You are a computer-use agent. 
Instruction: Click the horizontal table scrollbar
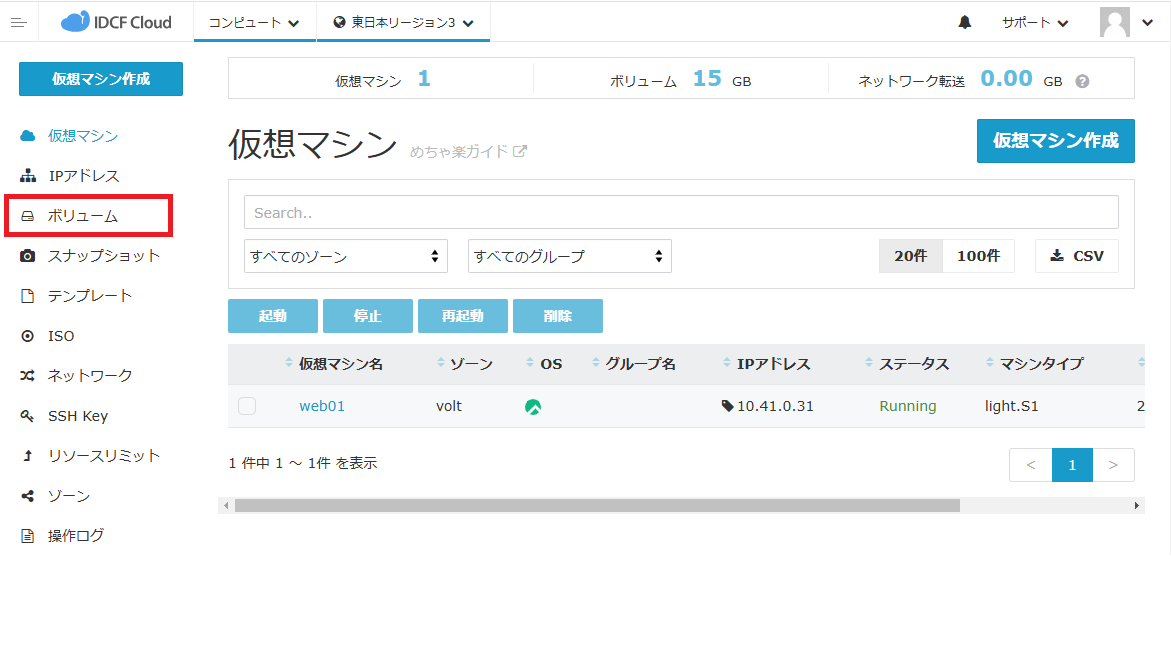click(x=596, y=506)
